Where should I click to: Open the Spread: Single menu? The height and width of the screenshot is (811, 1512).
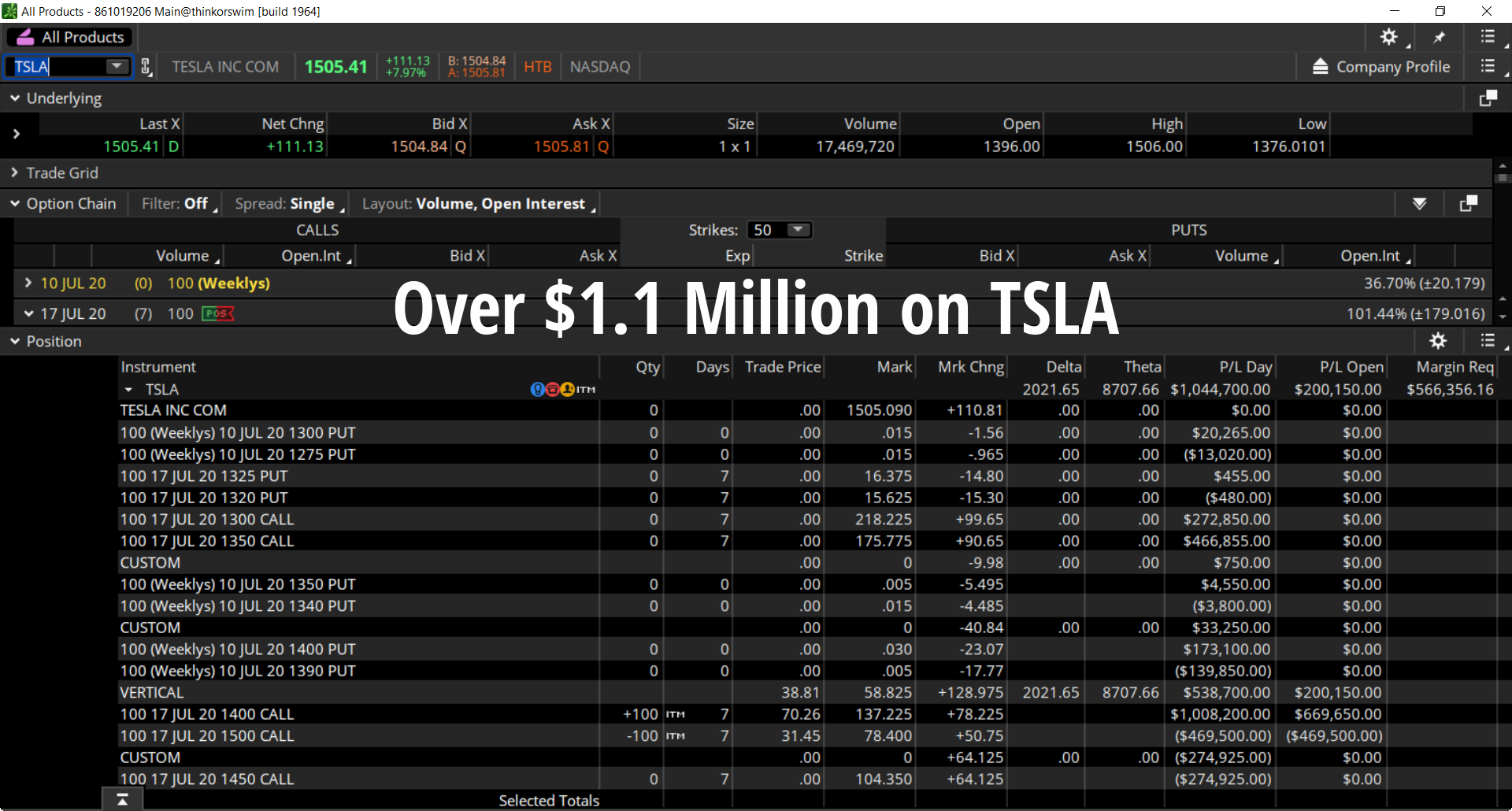point(289,204)
